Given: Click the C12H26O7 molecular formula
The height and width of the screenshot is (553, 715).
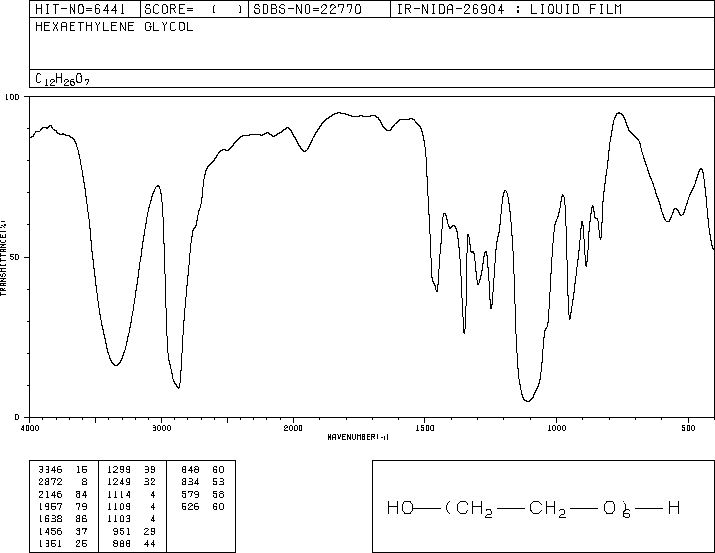Looking at the screenshot, I should click(x=62, y=79).
